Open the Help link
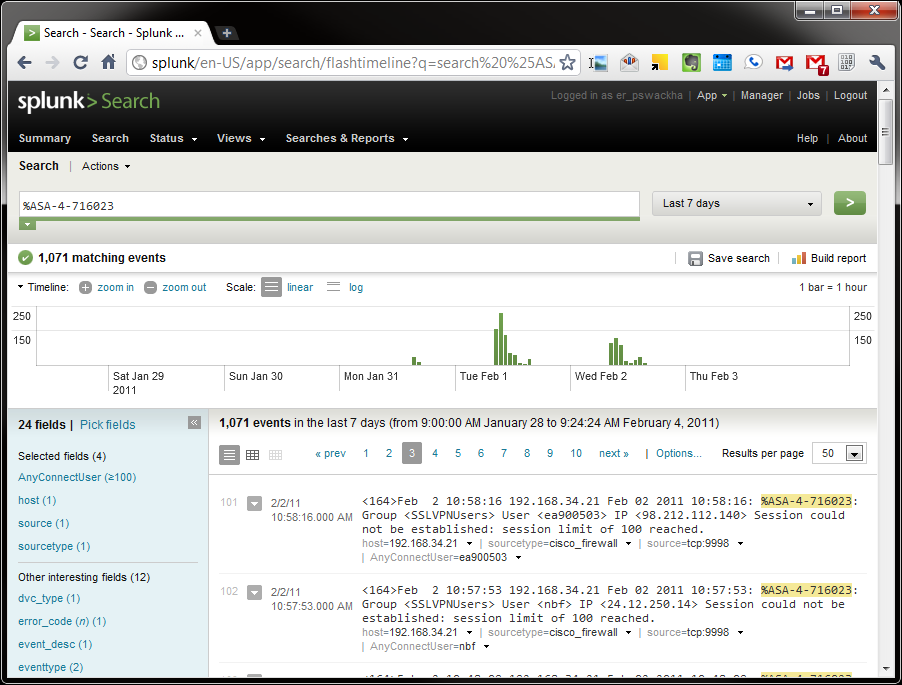Screen dimensions: 902x685 [807, 138]
